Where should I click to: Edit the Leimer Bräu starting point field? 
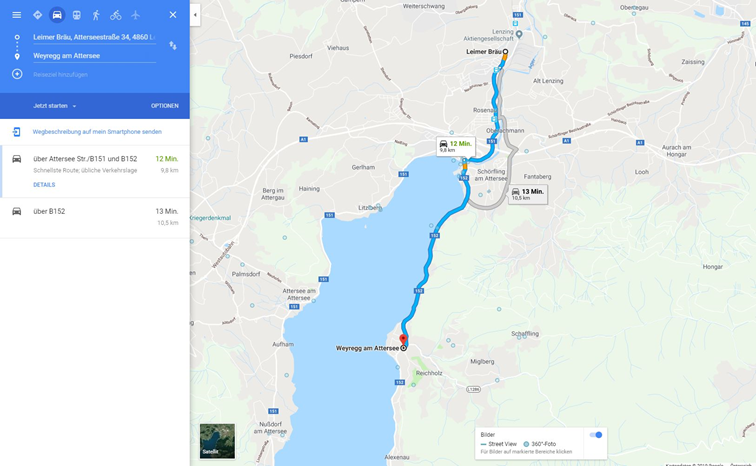click(94, 37)
